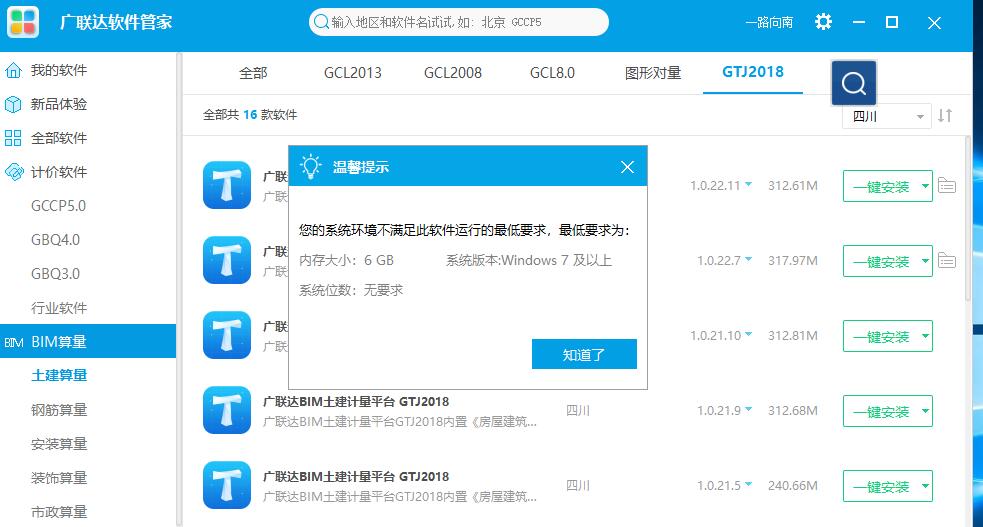Select the GTJ2018 tab
The height and width of the screenshot is (527, 983).
[753, 72]
